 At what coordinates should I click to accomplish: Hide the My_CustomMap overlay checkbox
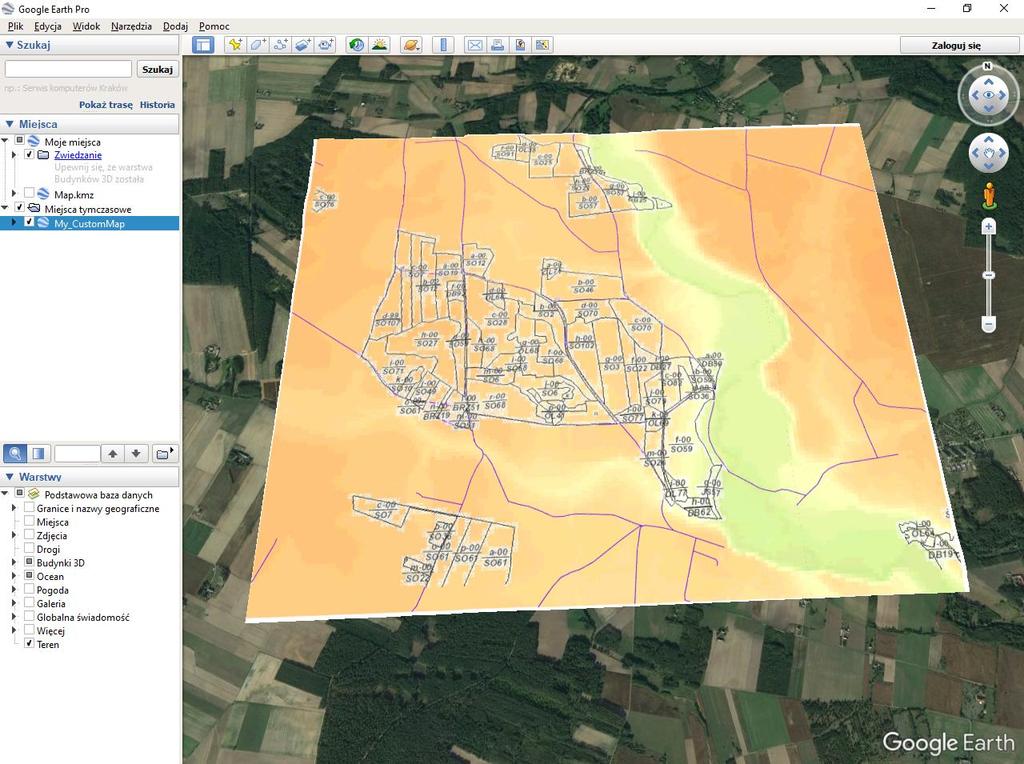(x=29, y=222)
